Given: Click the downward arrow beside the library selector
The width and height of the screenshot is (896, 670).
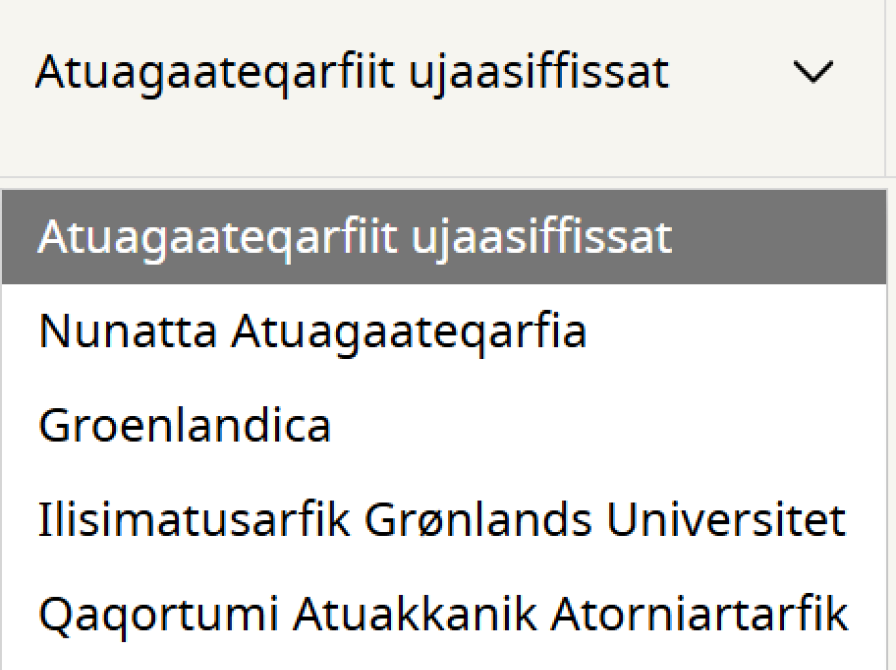Looking at the screenshot, I should [812, 73].
